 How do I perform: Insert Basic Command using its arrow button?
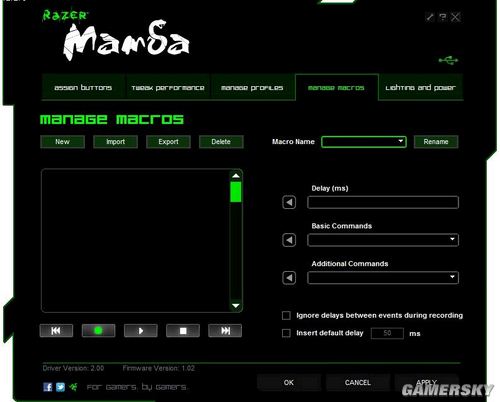pos(289,240)
